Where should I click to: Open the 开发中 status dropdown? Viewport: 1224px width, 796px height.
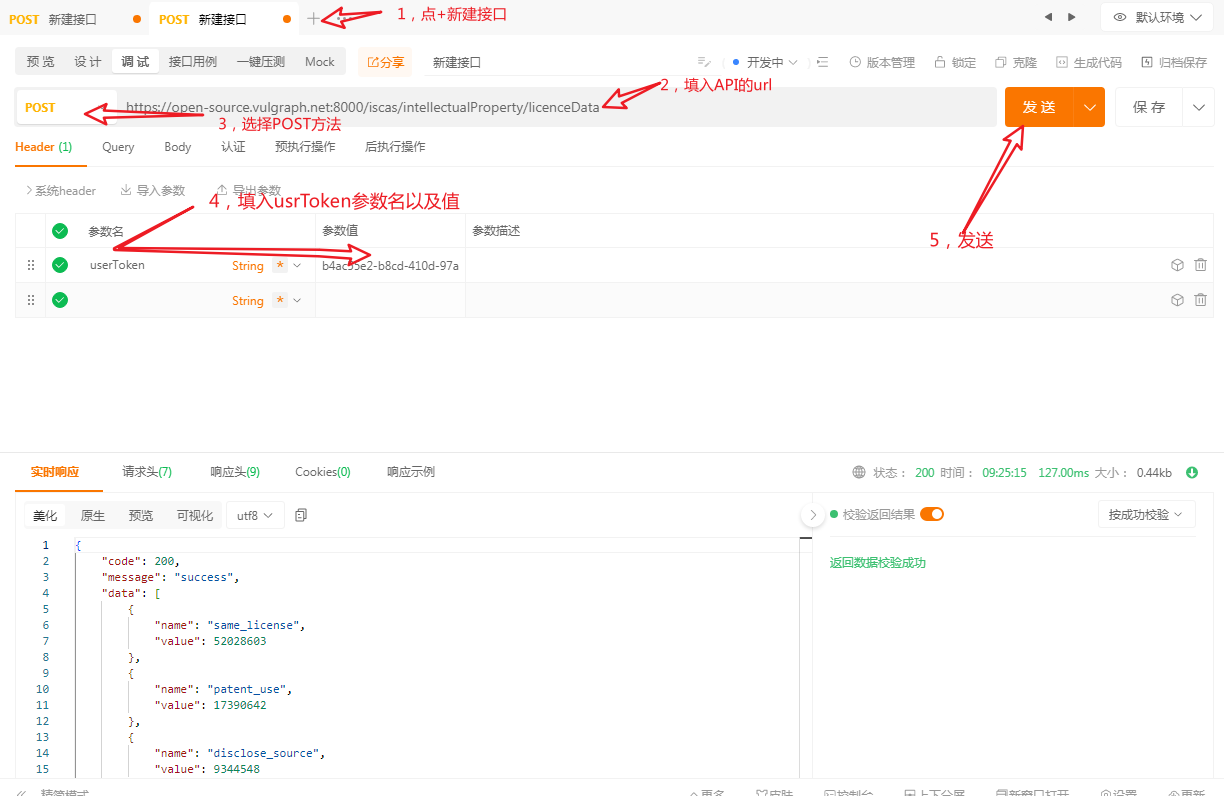[765, 62]
